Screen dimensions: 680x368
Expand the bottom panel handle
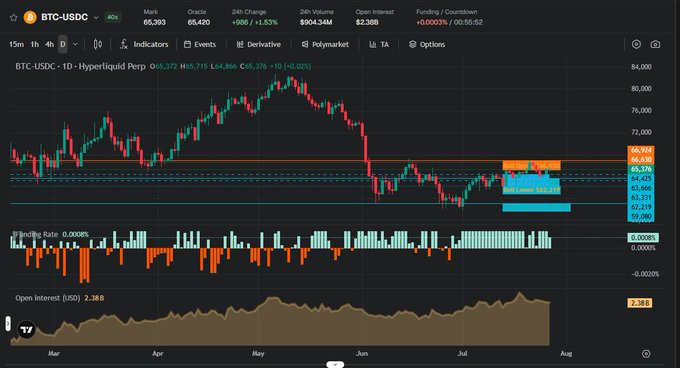[335, 365]
